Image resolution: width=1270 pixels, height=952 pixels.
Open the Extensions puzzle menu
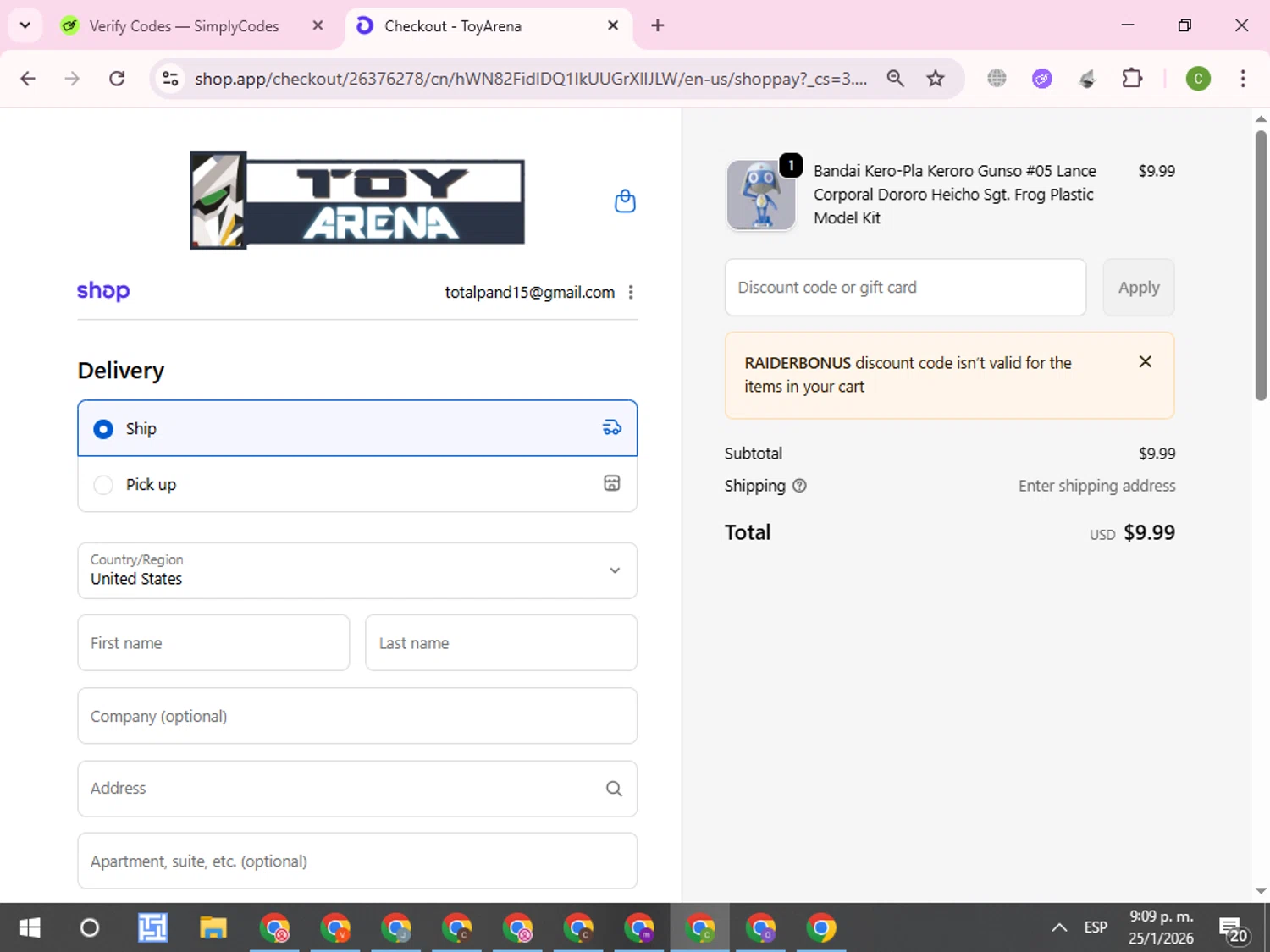click(1132, 79)
